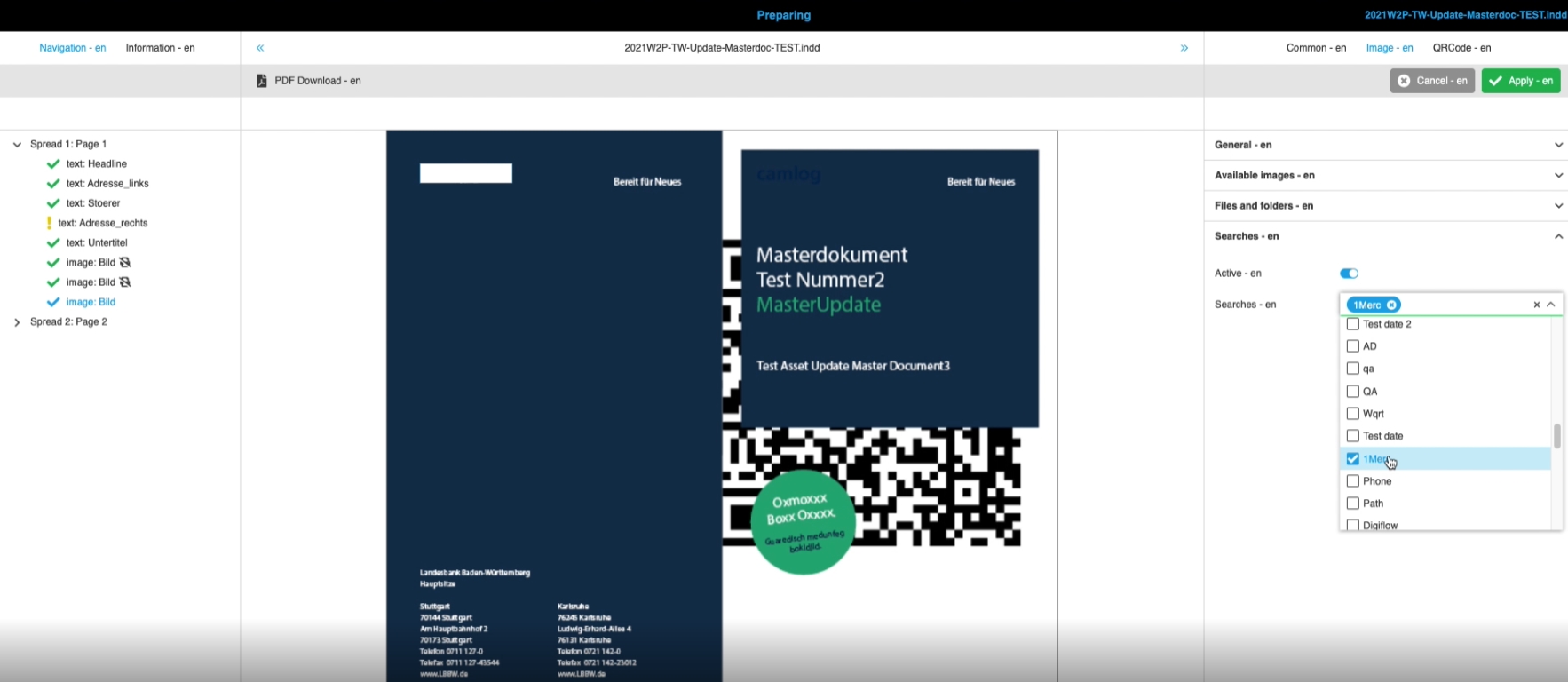
Task: Switch to the Navigation - en tab
Action: pyautogui.click(x=73, y=48)
